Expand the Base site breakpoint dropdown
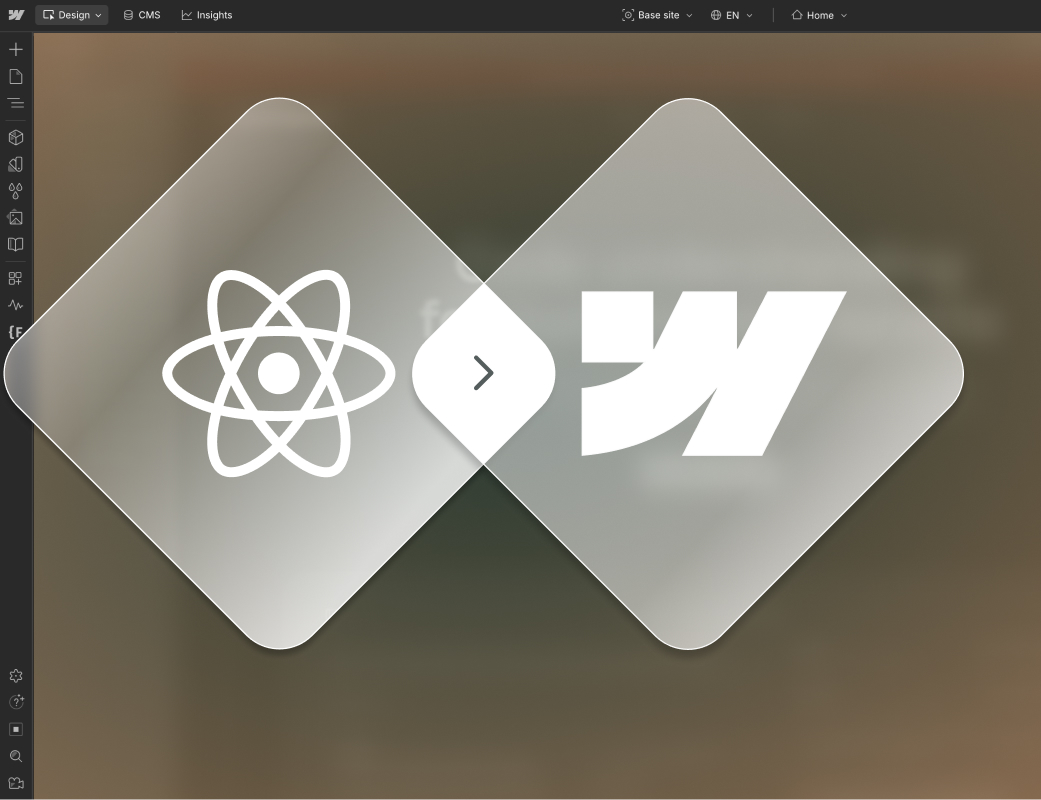 (x=657, y=15)
